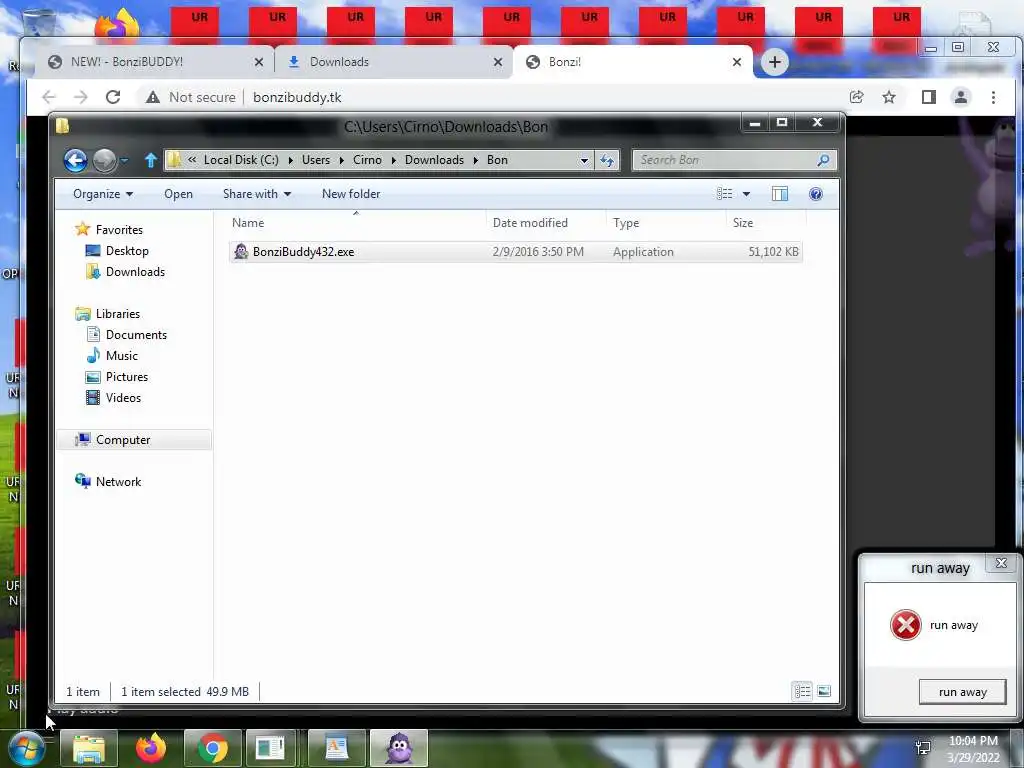Switch to details view icon in status bar
The image size is (1024, 768).
tap(803, 691)
